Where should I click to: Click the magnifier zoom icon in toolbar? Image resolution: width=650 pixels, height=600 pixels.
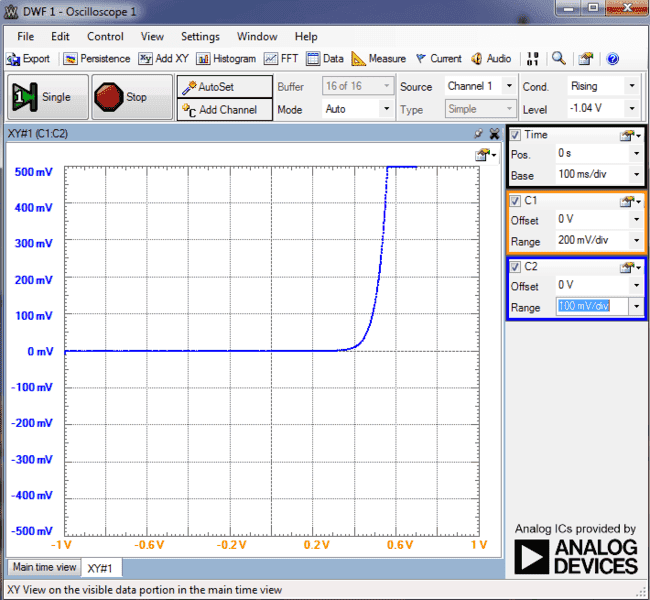(559, 59)
